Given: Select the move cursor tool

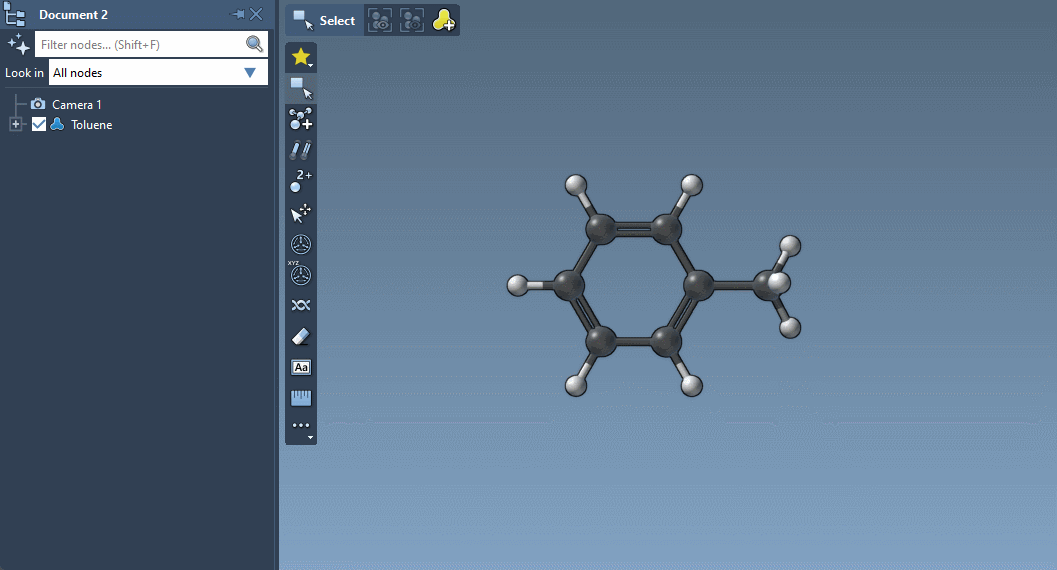Looking at the screenshot, I should coord(301,213).
